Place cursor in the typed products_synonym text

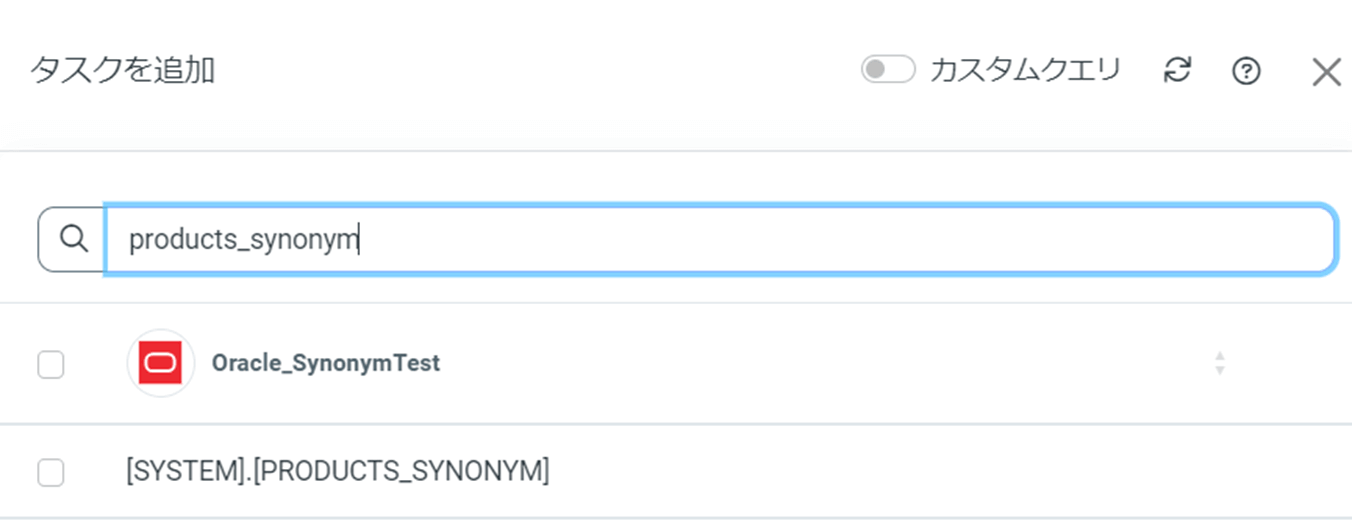[x=243, y=240]
